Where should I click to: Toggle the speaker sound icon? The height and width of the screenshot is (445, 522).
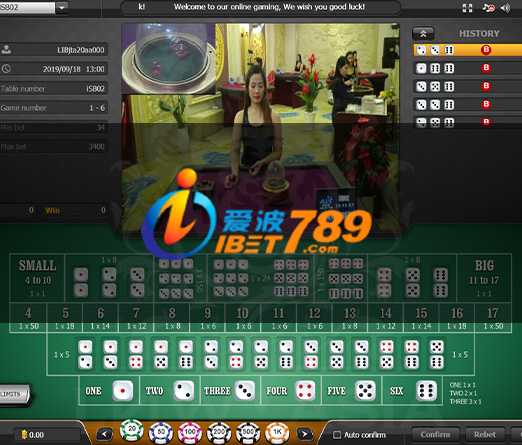click(x=505, y=8)
